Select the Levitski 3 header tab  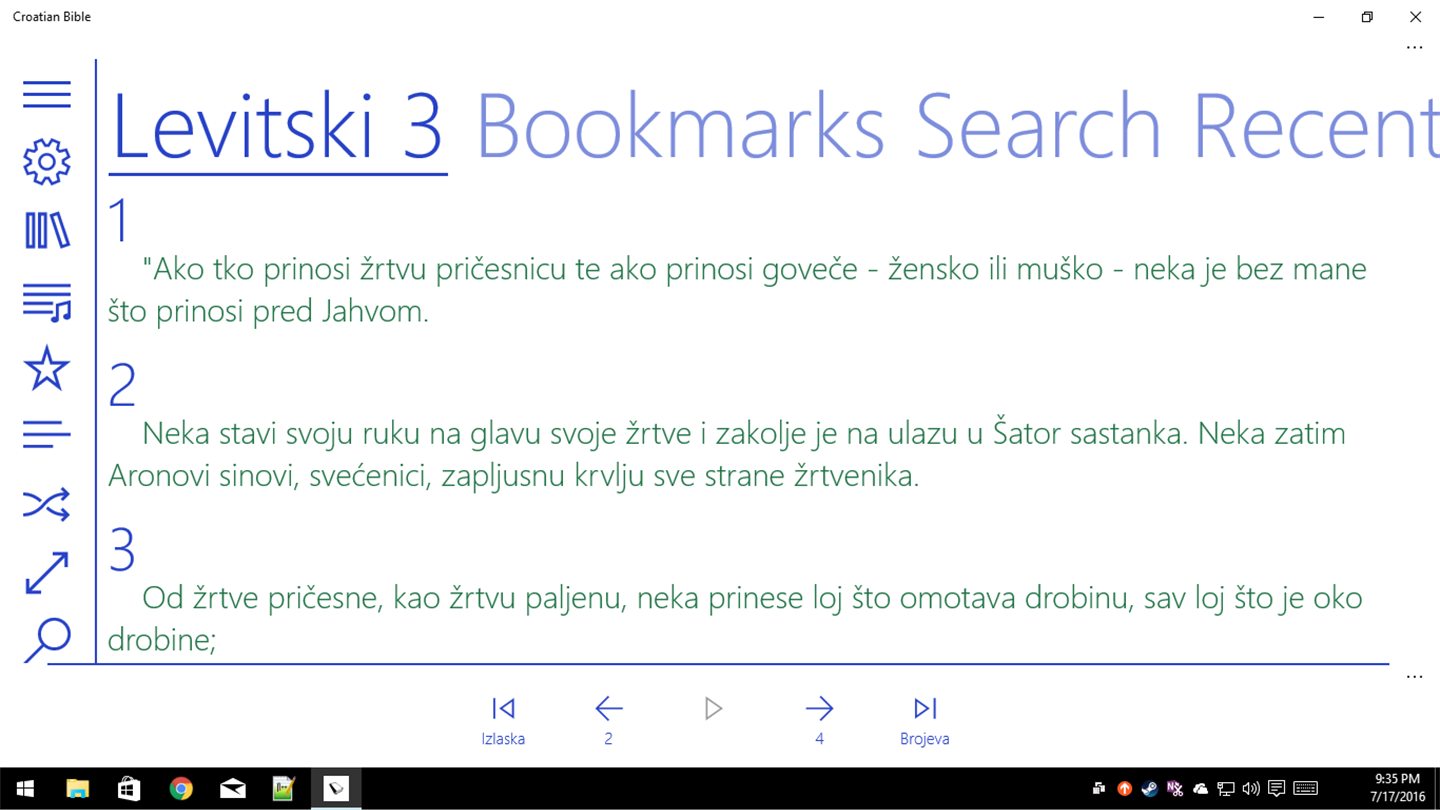click(x=277, y=127)
